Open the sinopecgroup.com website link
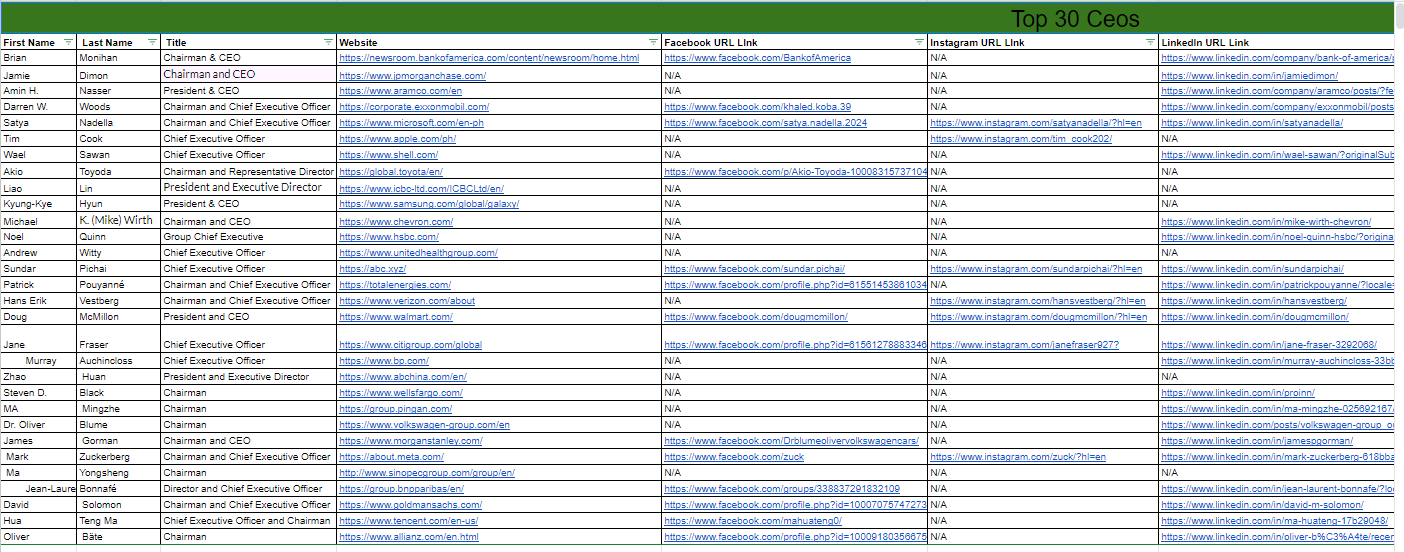1404x552 pixels. point(427,473)
